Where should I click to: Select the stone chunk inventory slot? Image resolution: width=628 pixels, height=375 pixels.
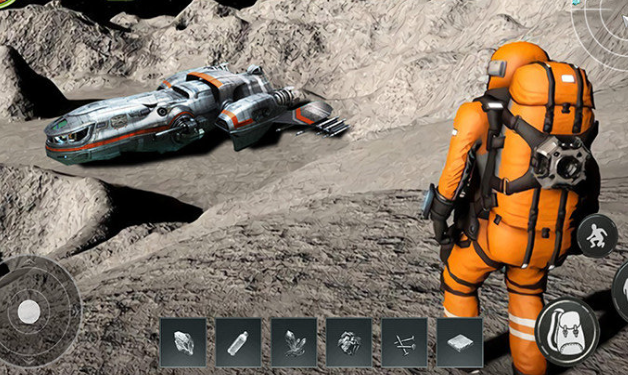tap(183, 343)
